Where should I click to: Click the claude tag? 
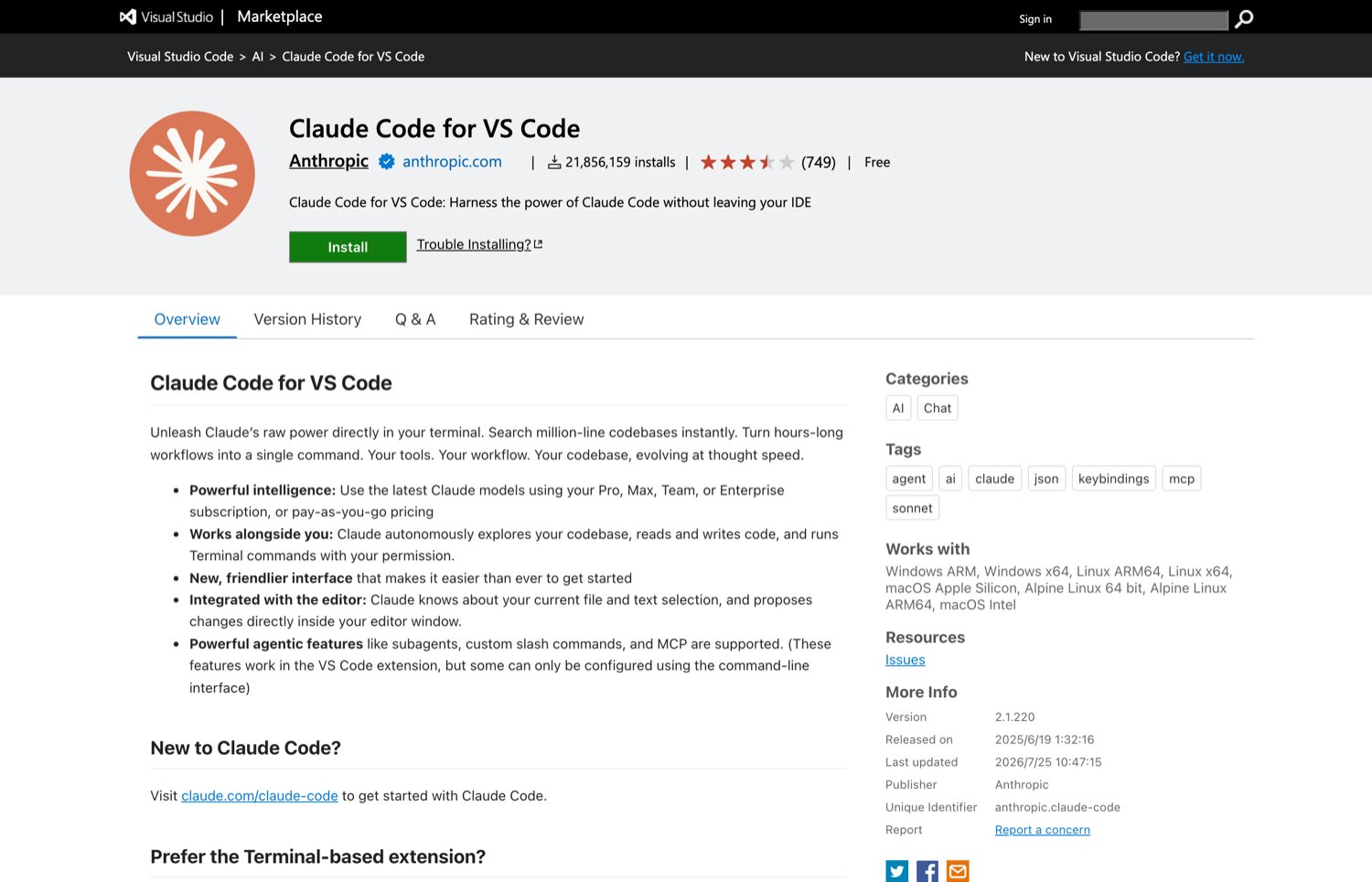994,479
